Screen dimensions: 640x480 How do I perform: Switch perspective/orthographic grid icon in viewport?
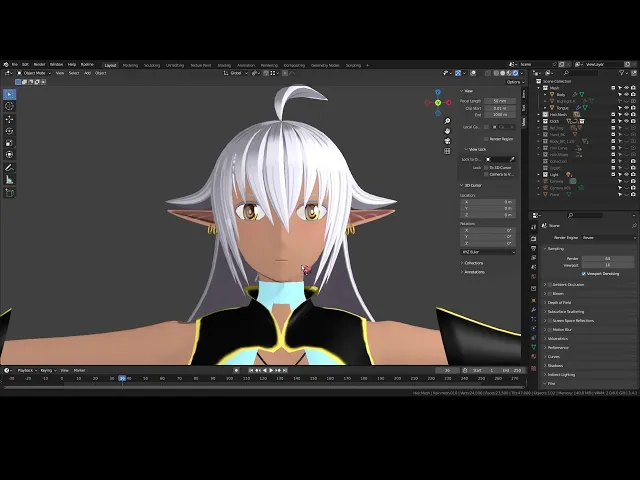pos(447,151)
